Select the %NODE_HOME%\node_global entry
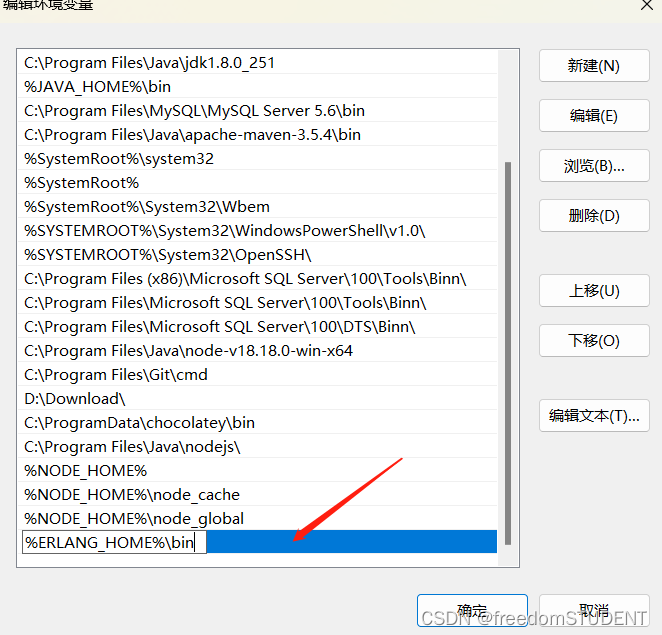Image resolution: width=662 pixels, height=635 pixels. [x=134, y=519]
